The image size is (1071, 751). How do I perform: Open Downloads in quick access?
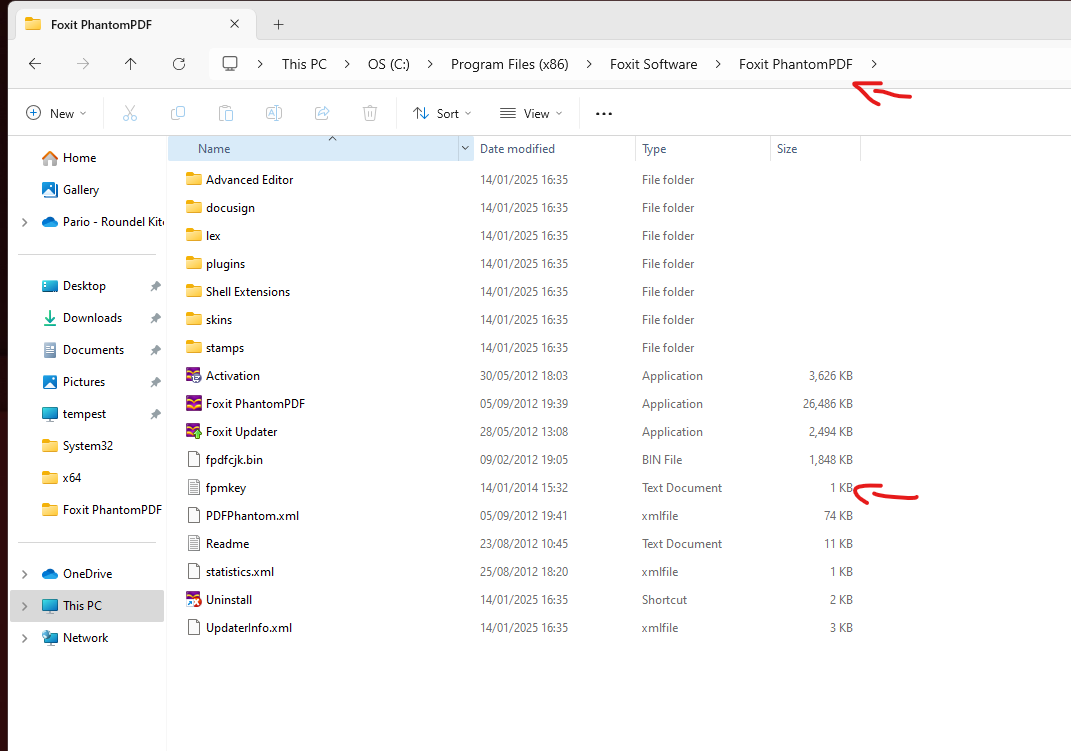(82, 318)
